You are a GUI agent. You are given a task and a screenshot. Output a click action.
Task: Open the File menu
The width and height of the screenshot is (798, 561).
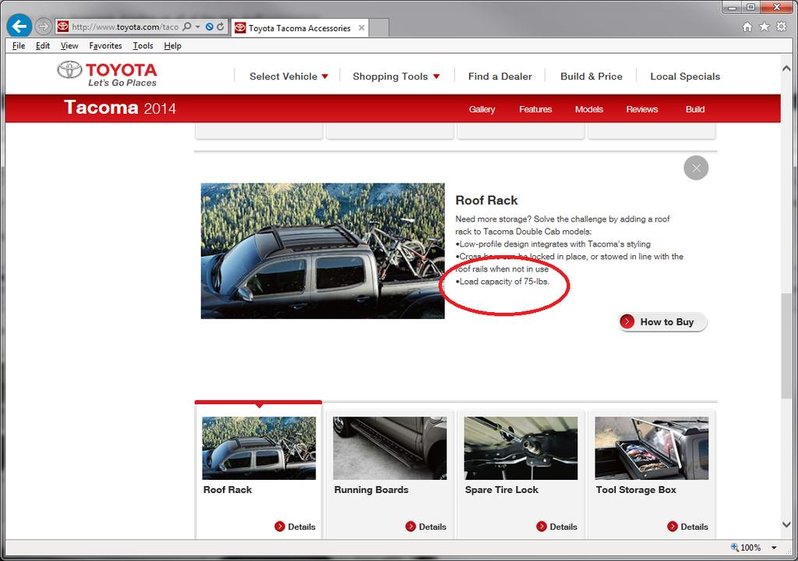(18, 46)
